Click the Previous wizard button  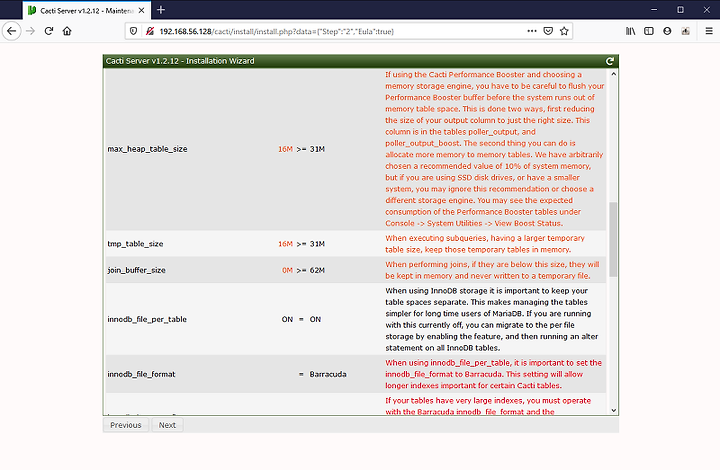(126, 425)
